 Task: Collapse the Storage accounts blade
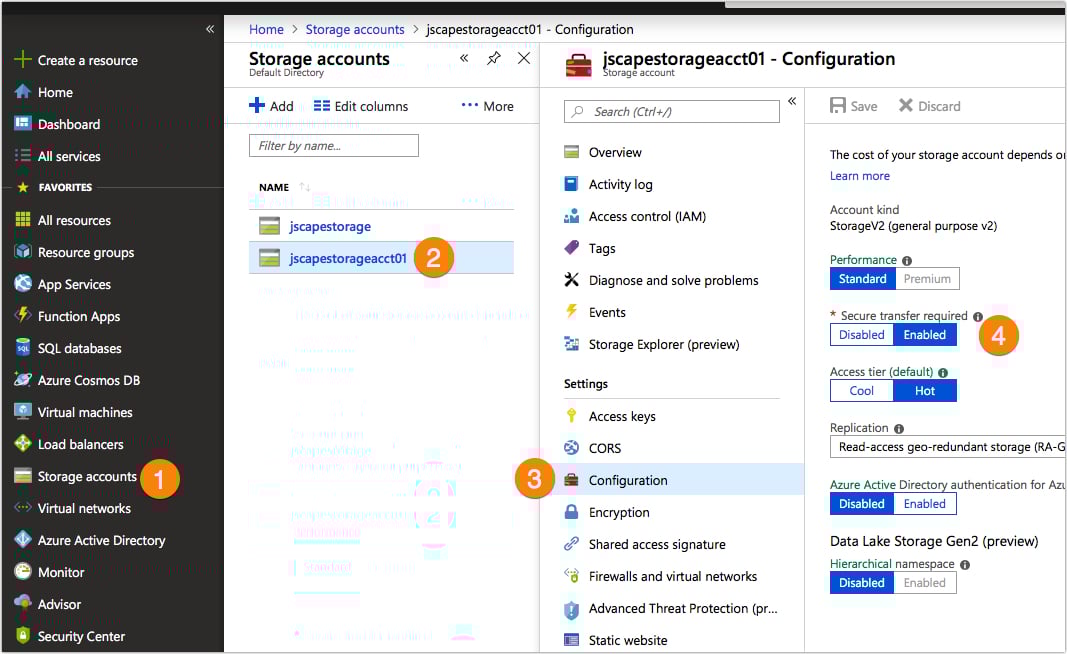click(463, 58)
